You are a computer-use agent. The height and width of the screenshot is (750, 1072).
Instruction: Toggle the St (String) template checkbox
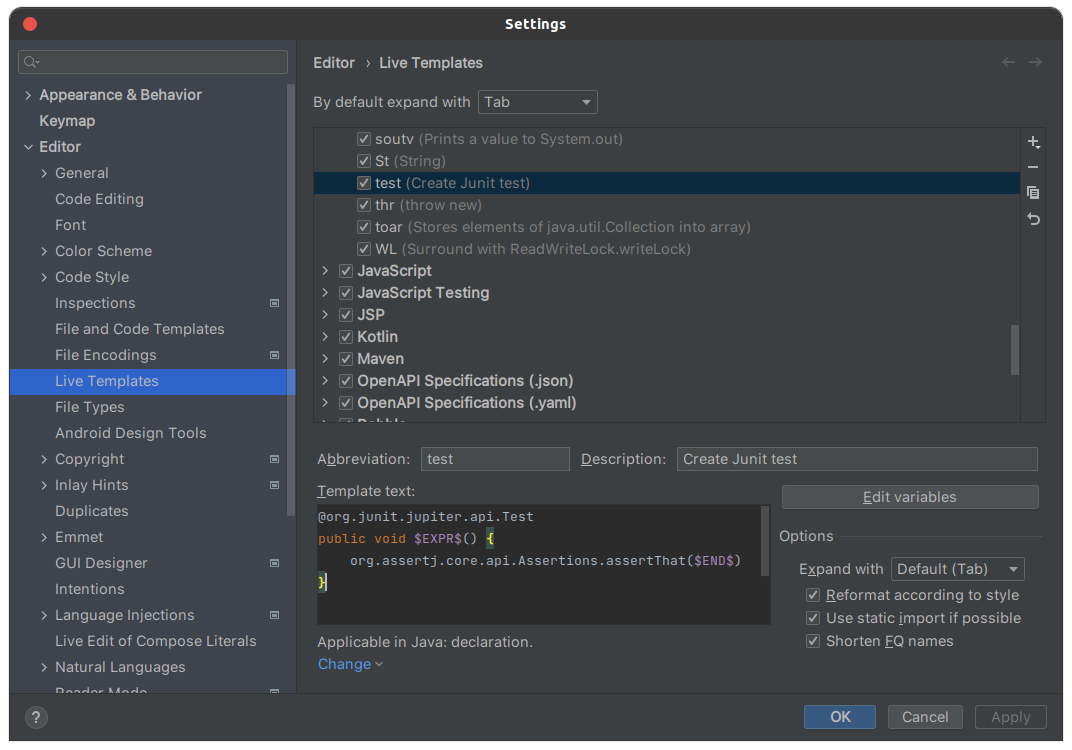(364, 161)
